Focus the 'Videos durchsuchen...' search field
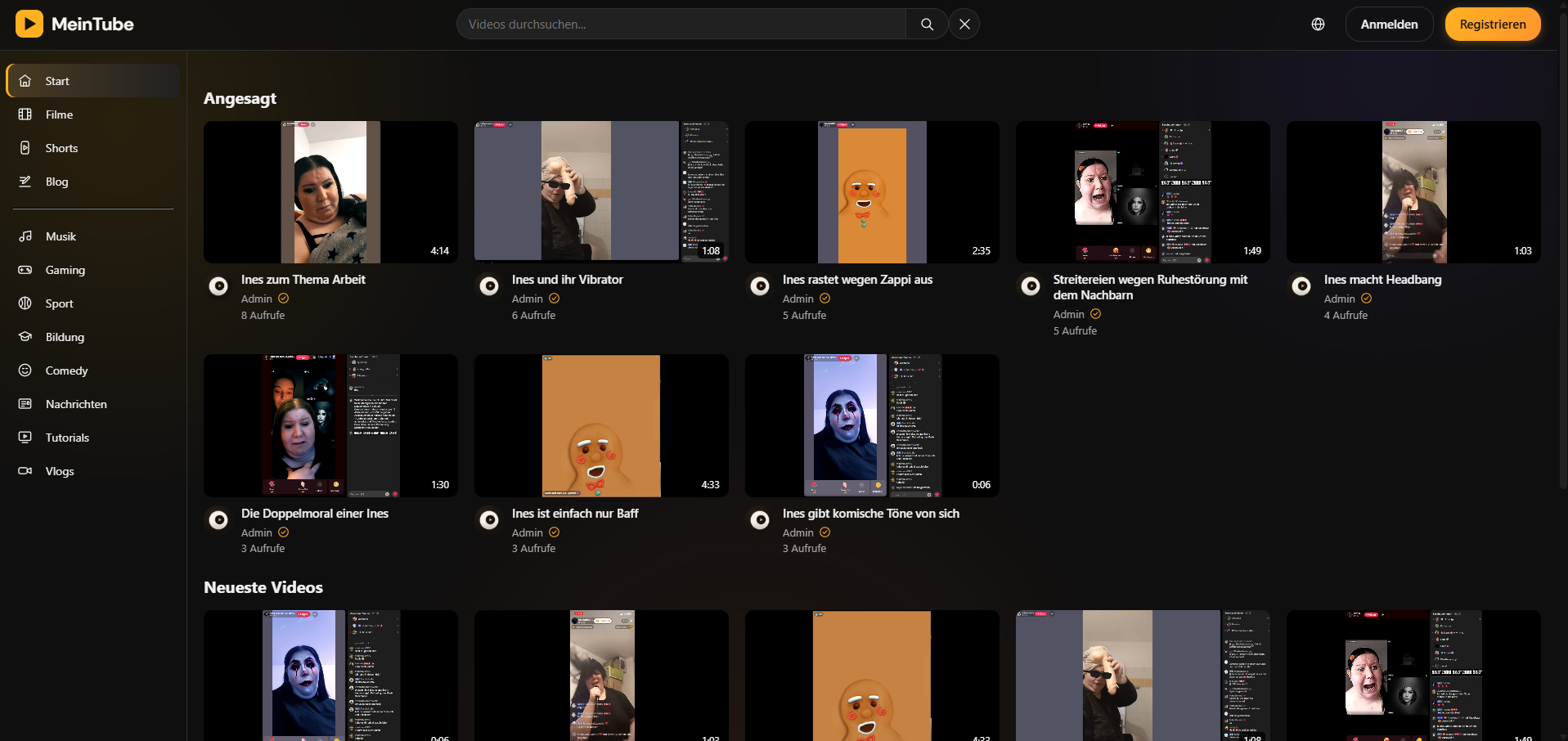Screen dimensions: 1568x741 point(681,25)
